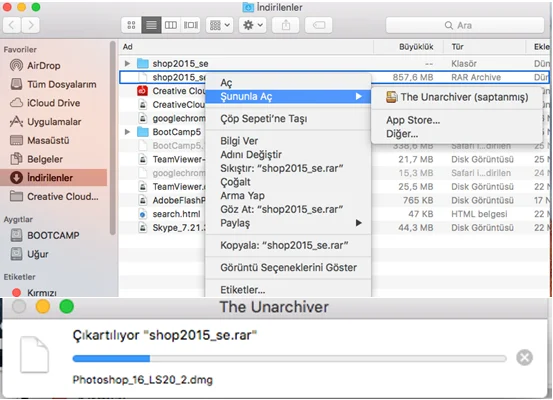Switch Finder to list view
The image size is (553, 400).
151,25
